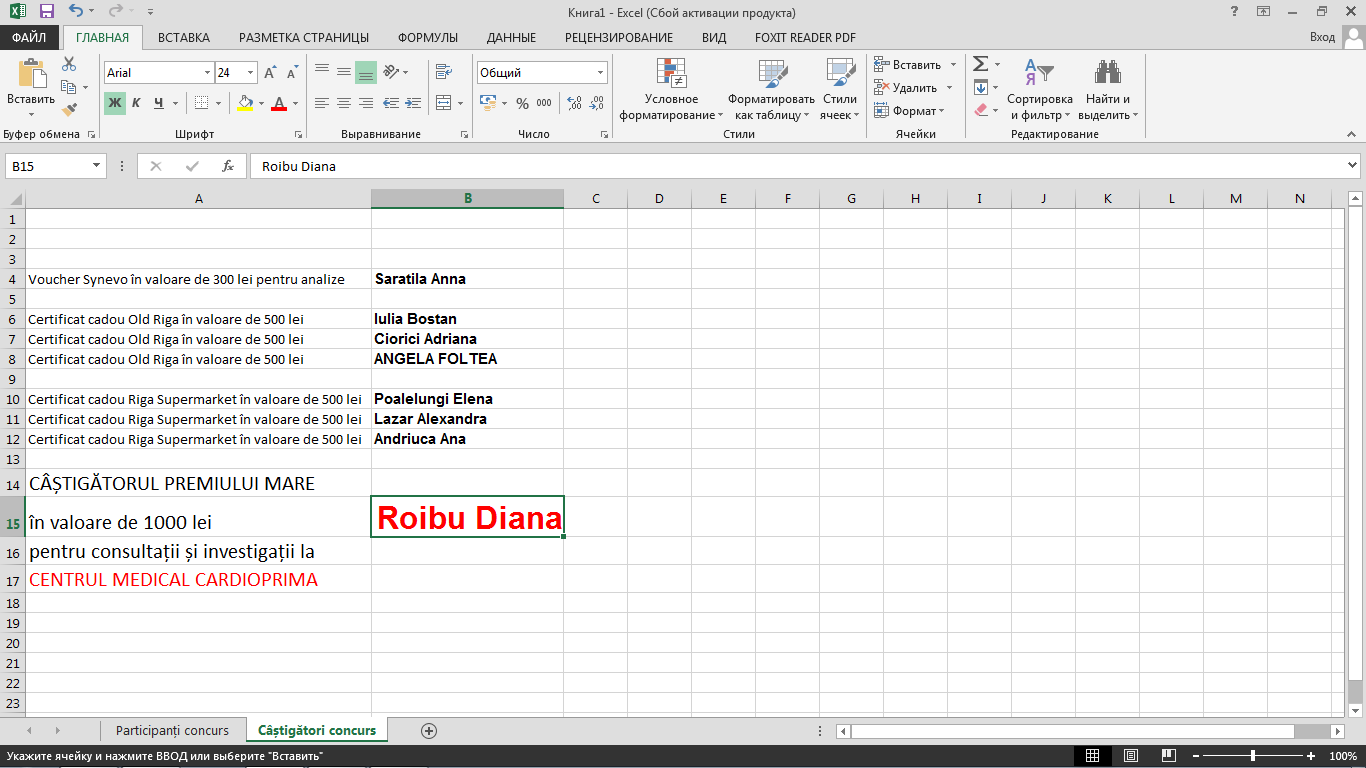Click the Name Box showing B15

(x=48, y=166)
